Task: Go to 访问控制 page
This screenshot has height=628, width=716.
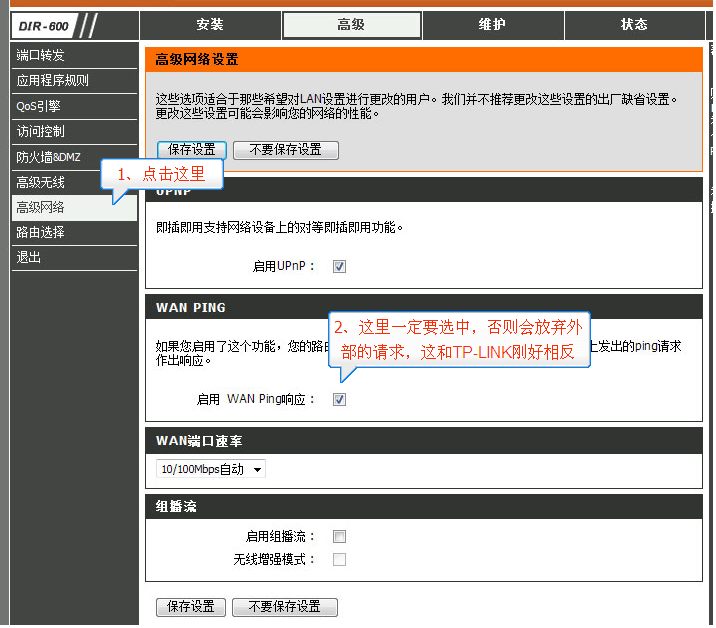Action: (x=41, y=131)
